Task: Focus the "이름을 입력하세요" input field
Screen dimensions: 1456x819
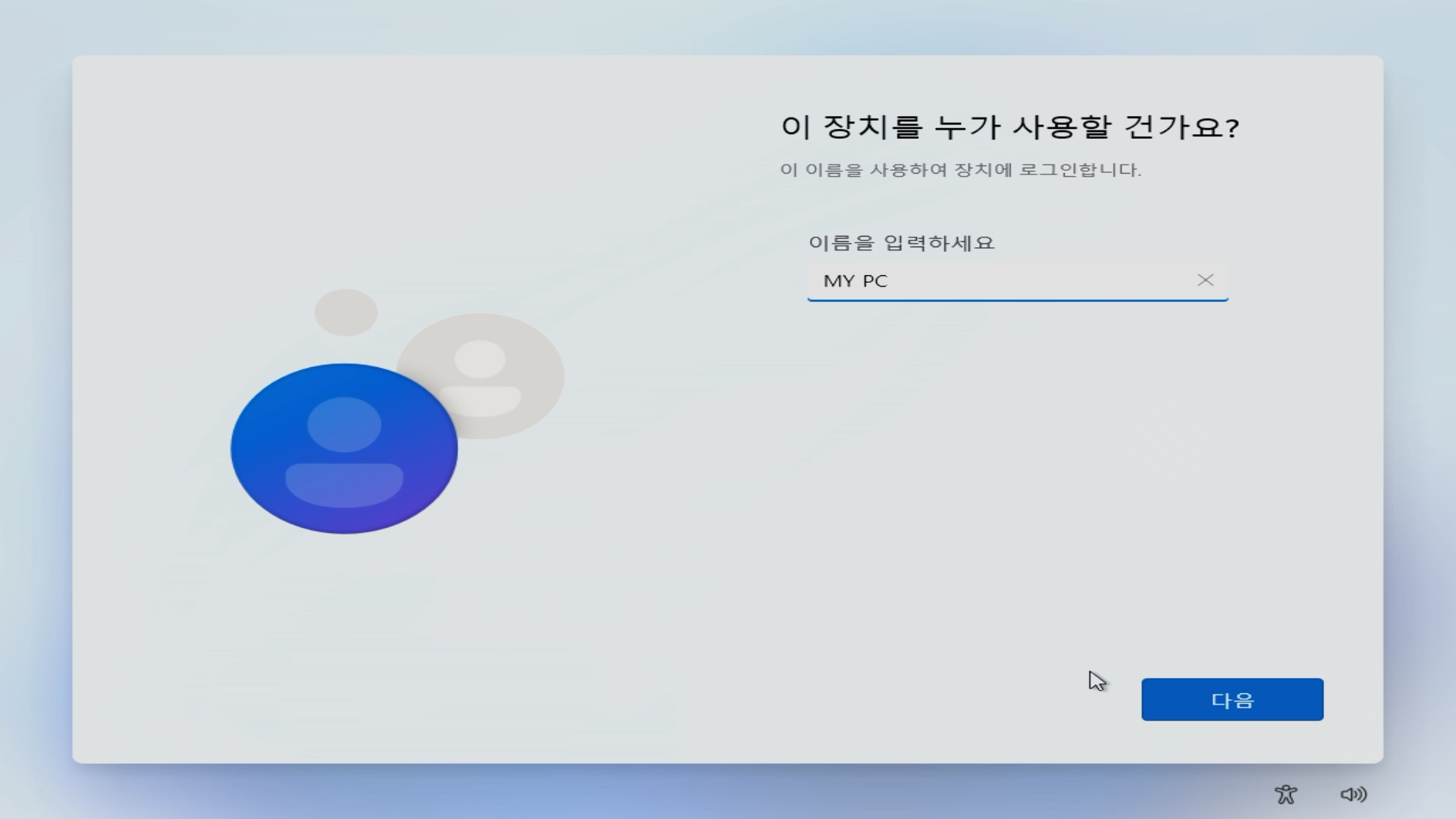Action: [986, 281]
